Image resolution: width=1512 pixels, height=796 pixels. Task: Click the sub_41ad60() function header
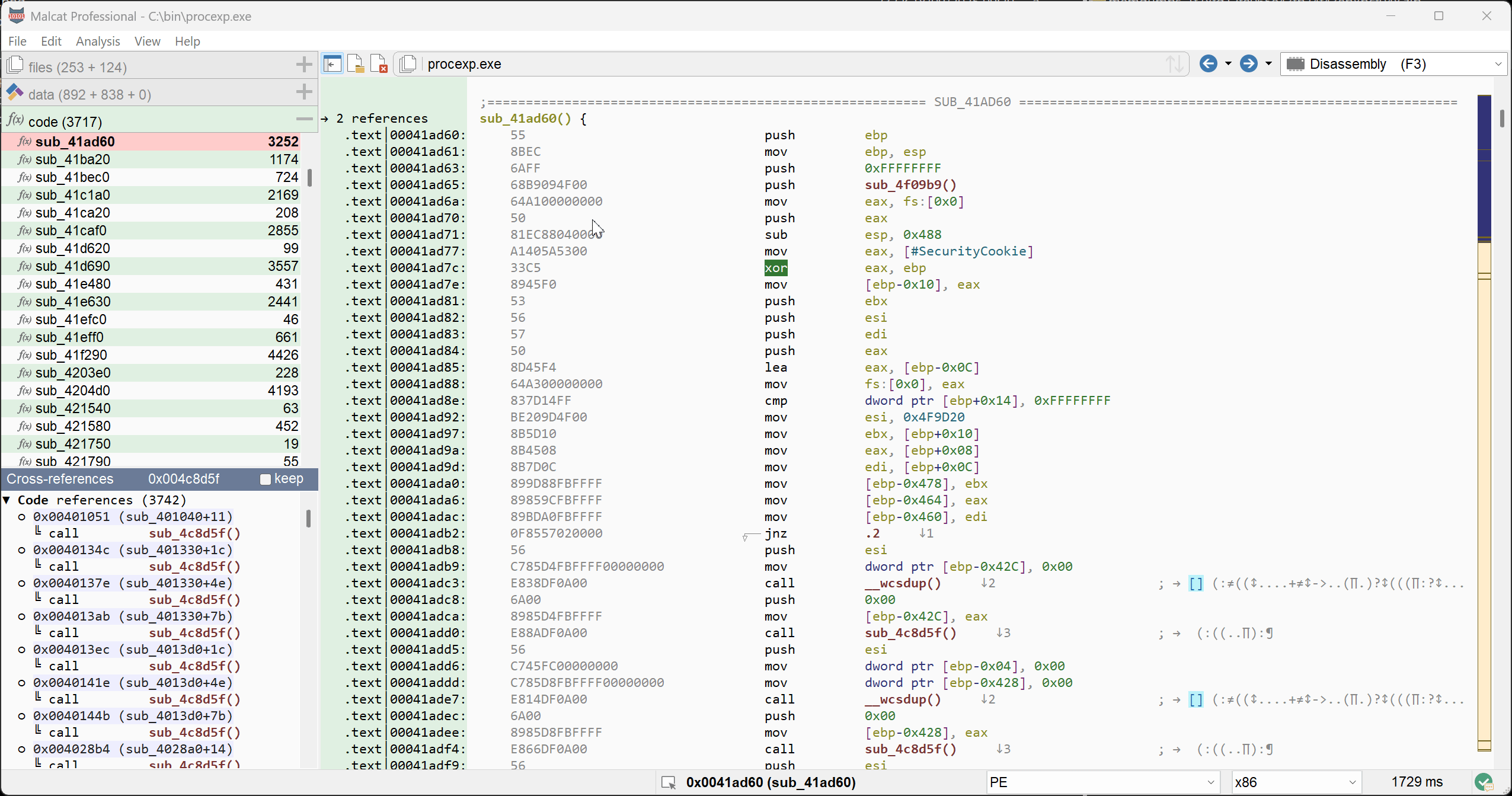pos(525,119)
